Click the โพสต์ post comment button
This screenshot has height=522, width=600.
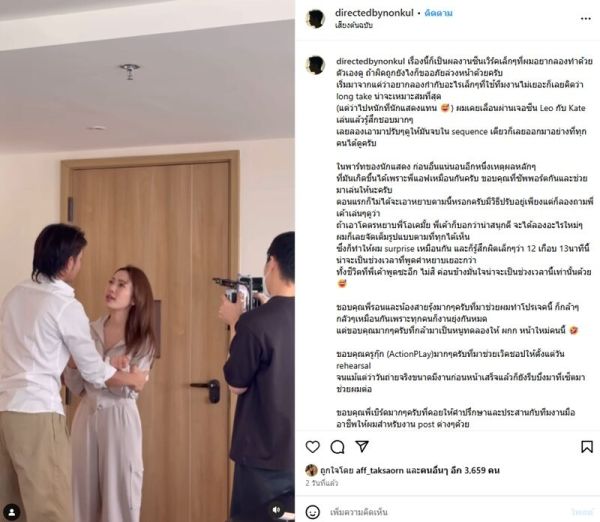pyautogui.click(x=582, y=512)
